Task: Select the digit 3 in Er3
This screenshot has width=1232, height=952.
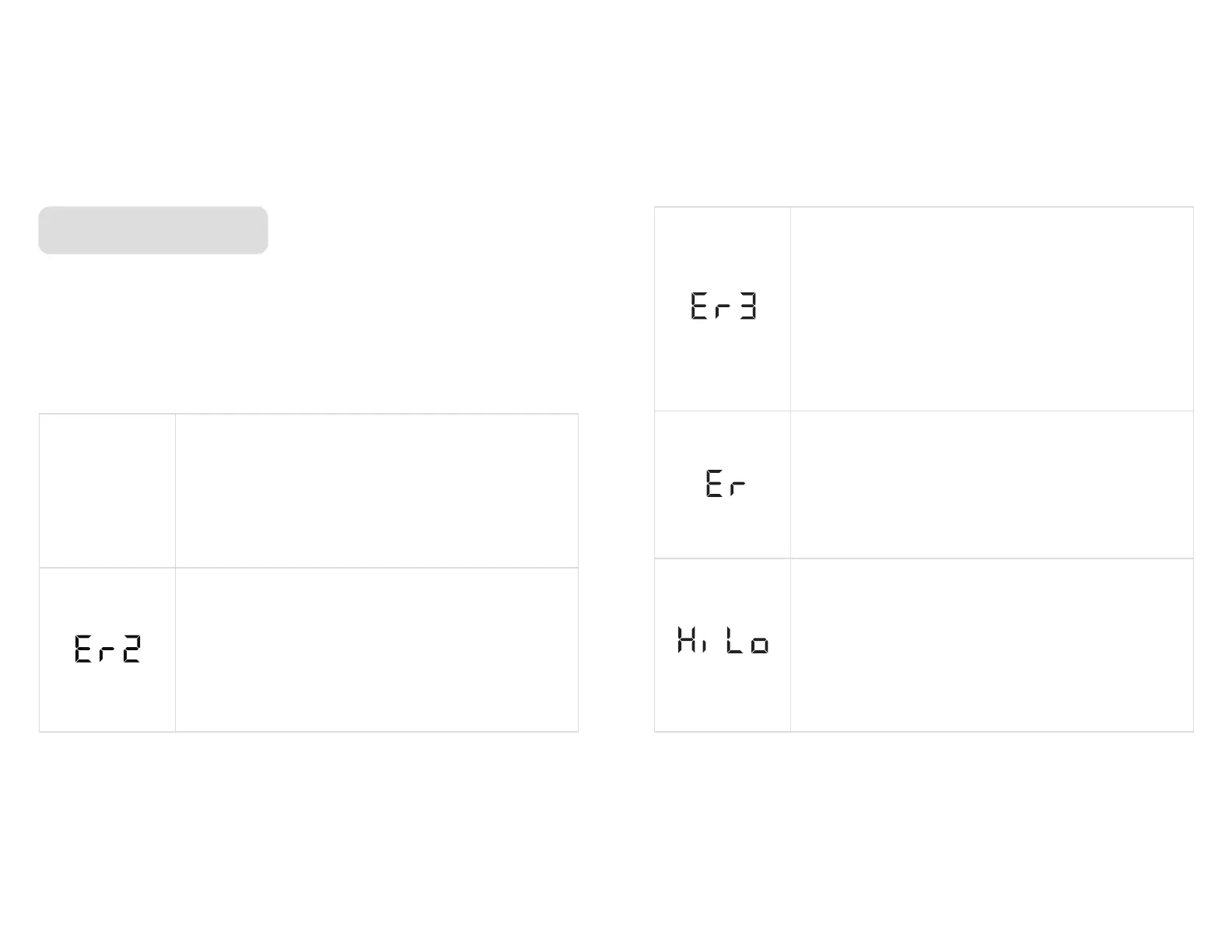Action: pyautogui.click(x=747, y=306)
